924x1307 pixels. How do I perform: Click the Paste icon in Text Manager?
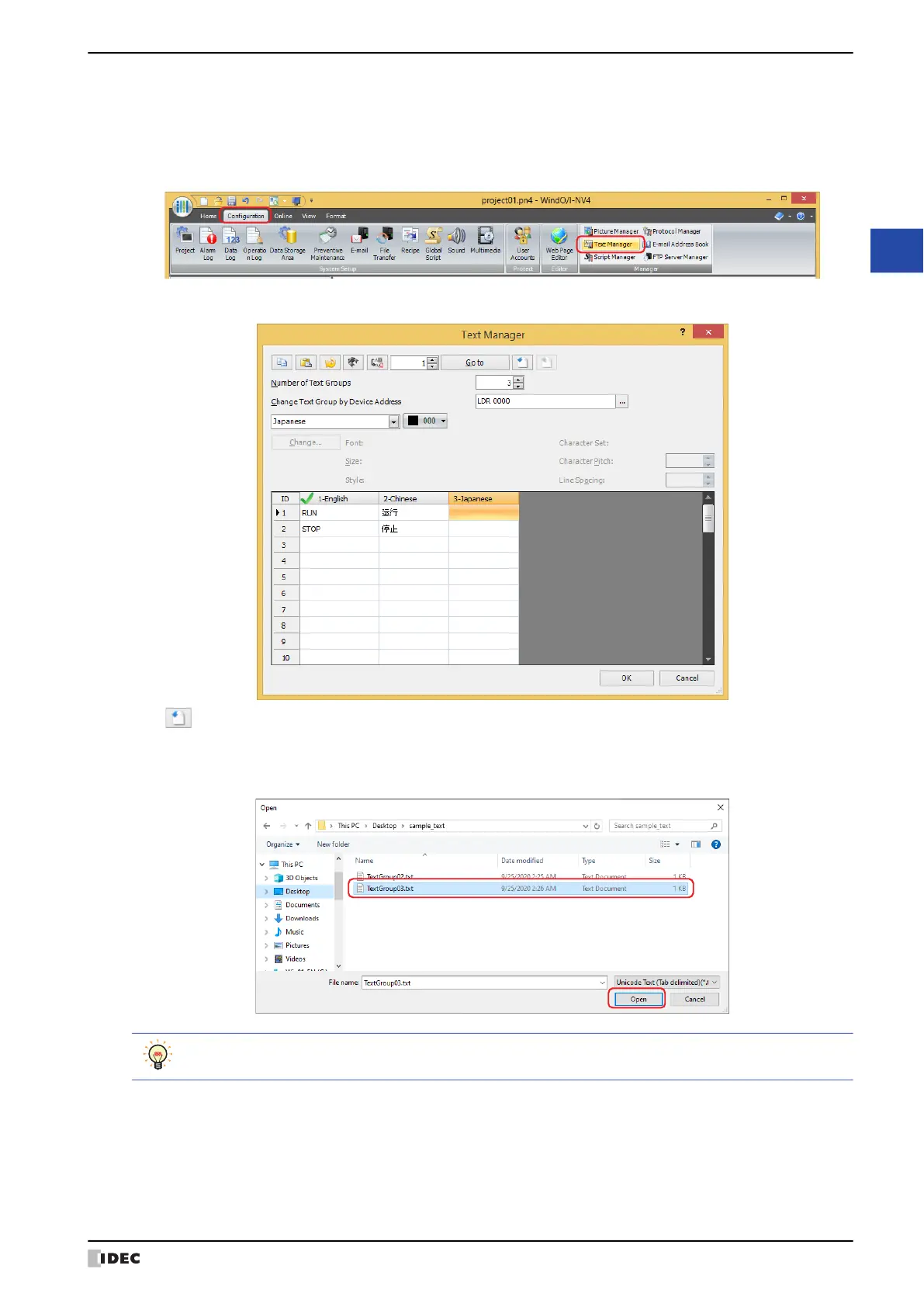pyautogui.click(x=306, y=362)
